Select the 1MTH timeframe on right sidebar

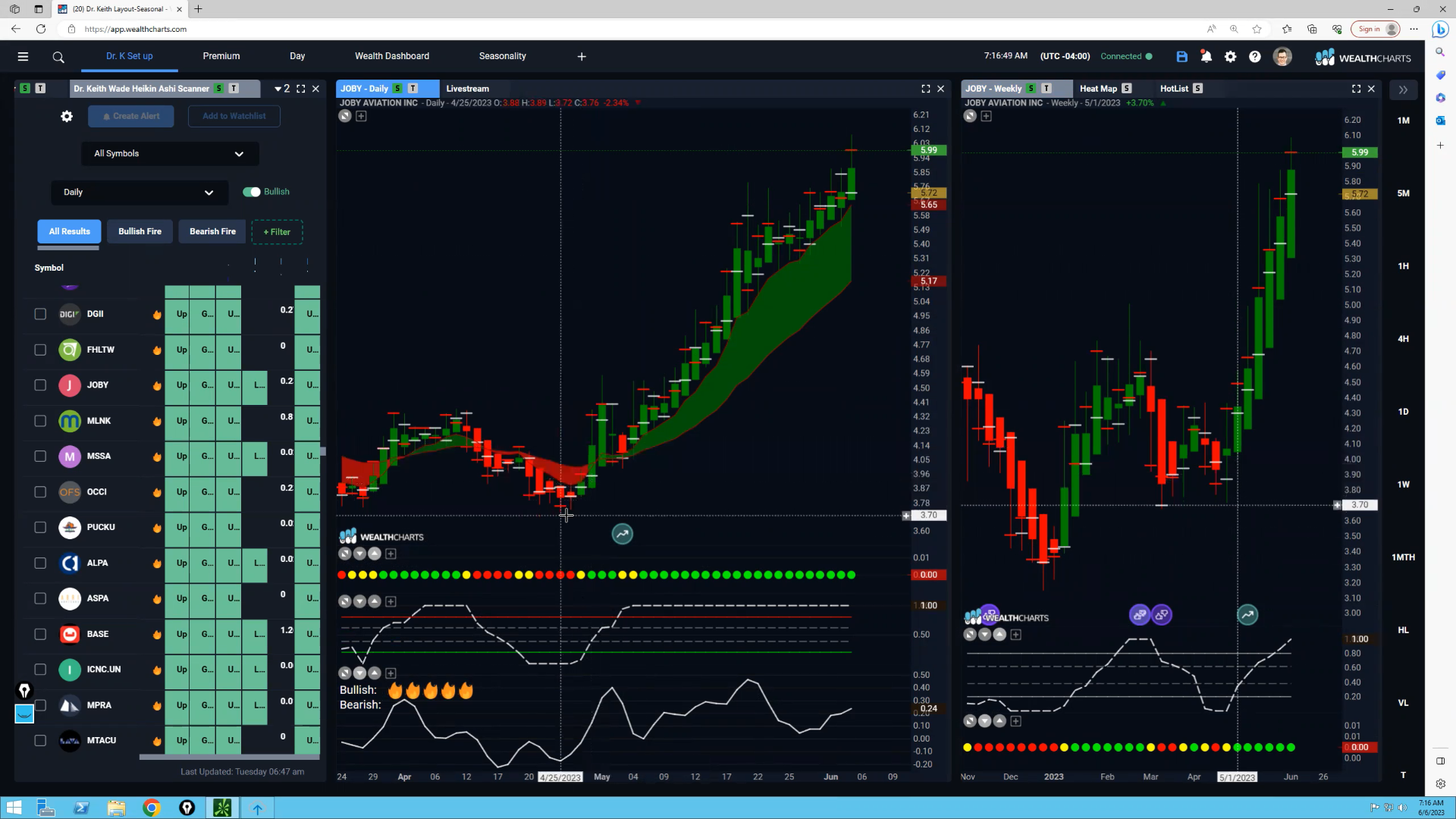(1403, 557)
